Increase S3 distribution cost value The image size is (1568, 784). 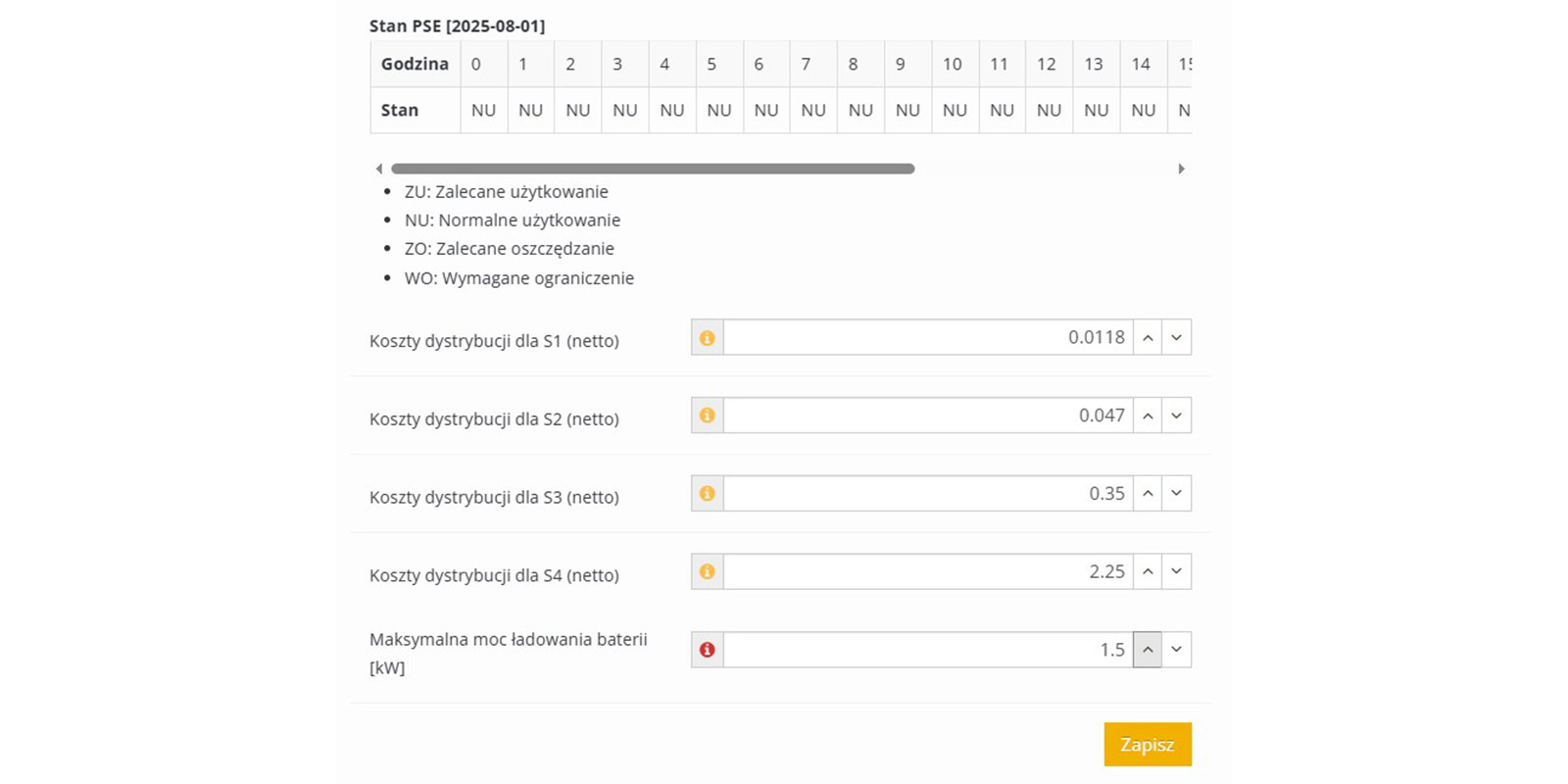click(x=1148, y=494)
